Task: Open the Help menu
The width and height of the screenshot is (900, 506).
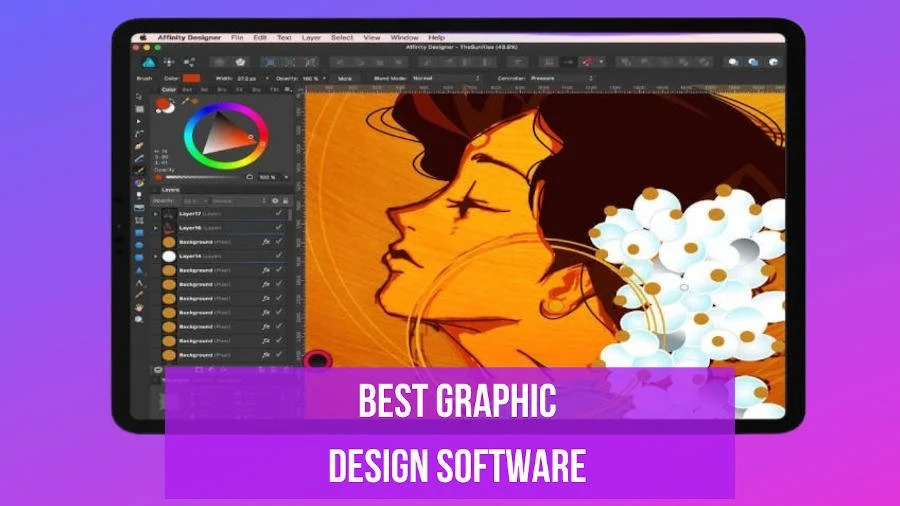Action: (436, 37)
